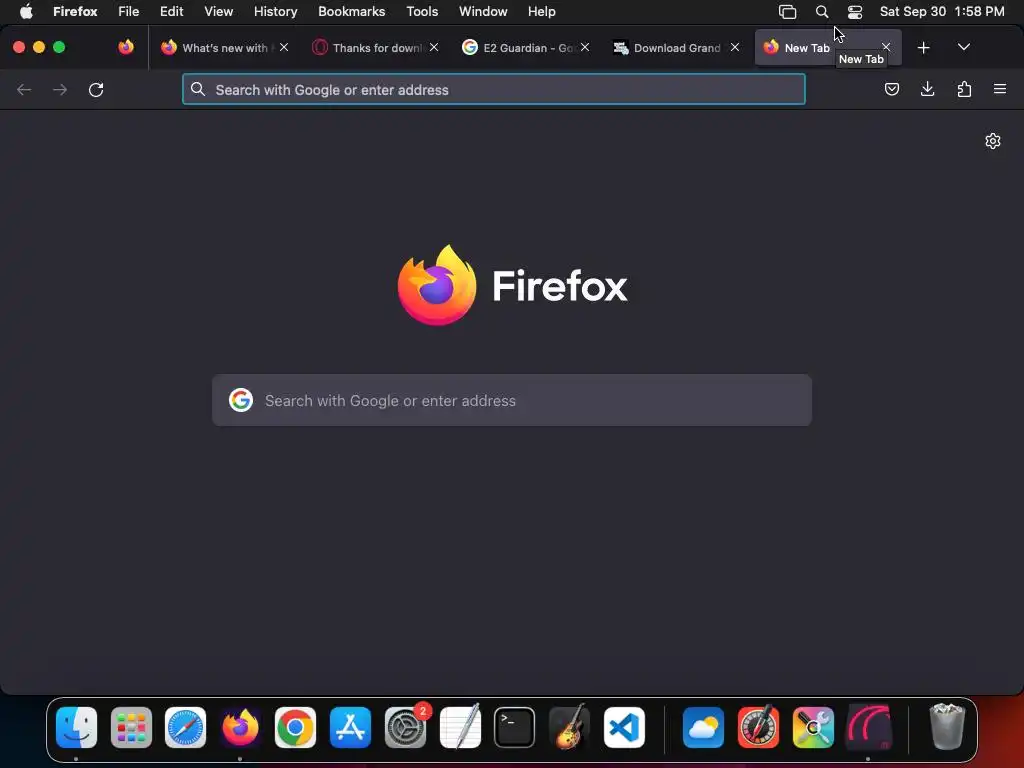
Task: Reload the current page
Action: coord(96,89)
